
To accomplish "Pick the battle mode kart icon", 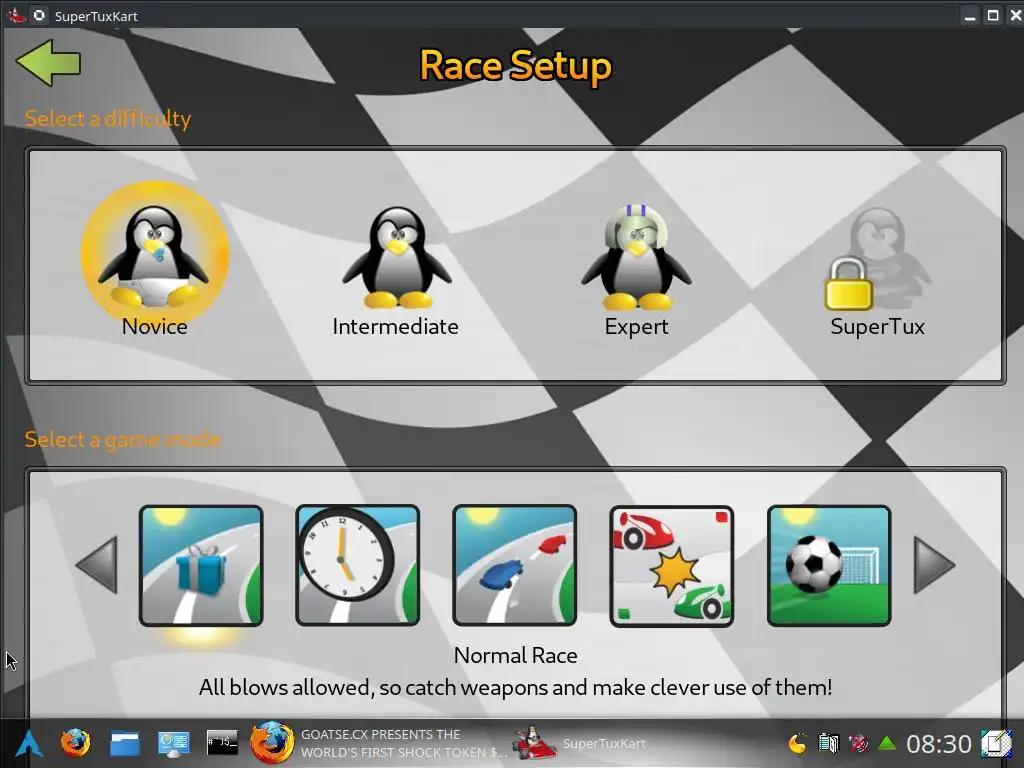I will tap(671, 566).
